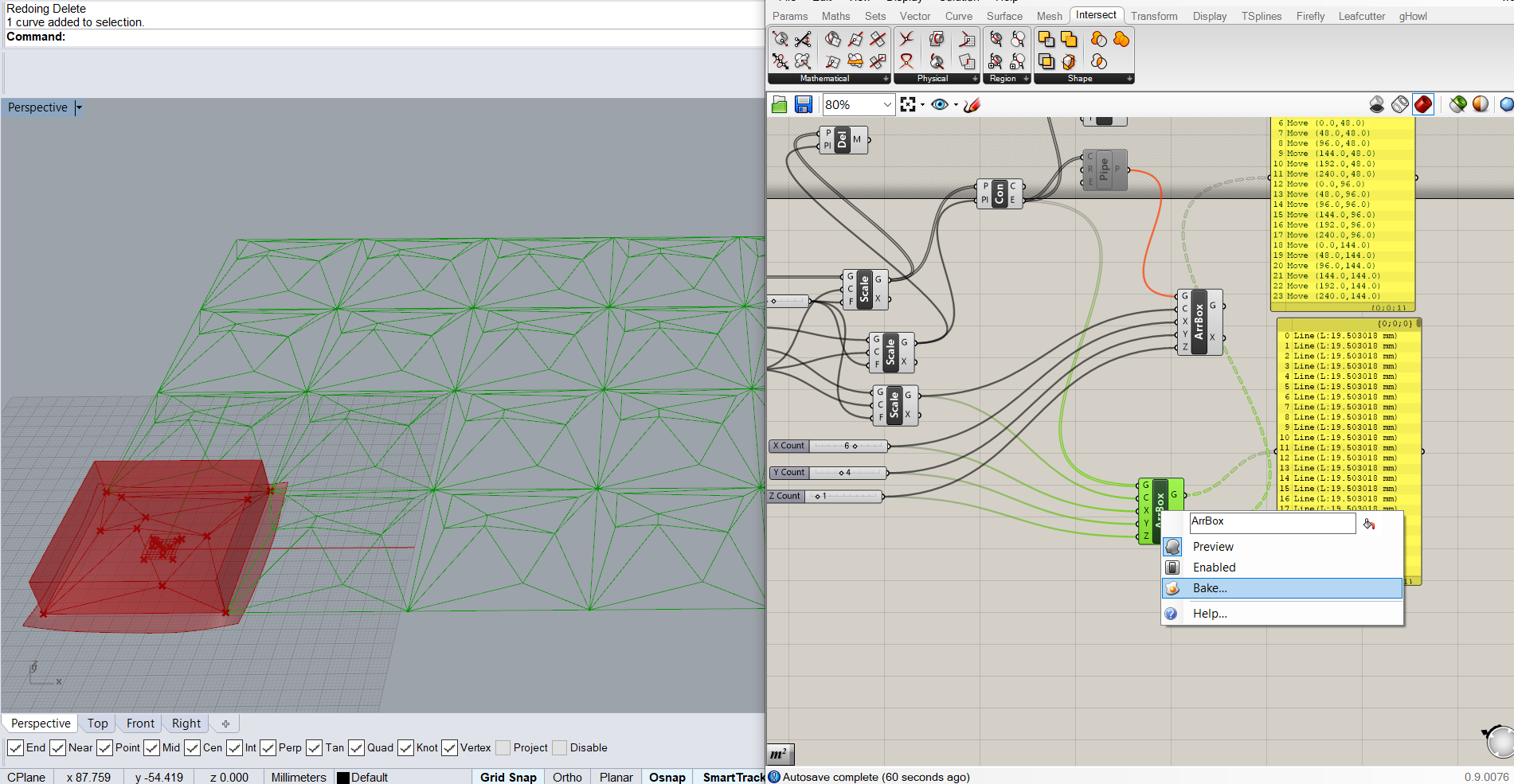Zoom extents on the Grasshopper canvas
1514x784 pixels.
pos(908,104)
